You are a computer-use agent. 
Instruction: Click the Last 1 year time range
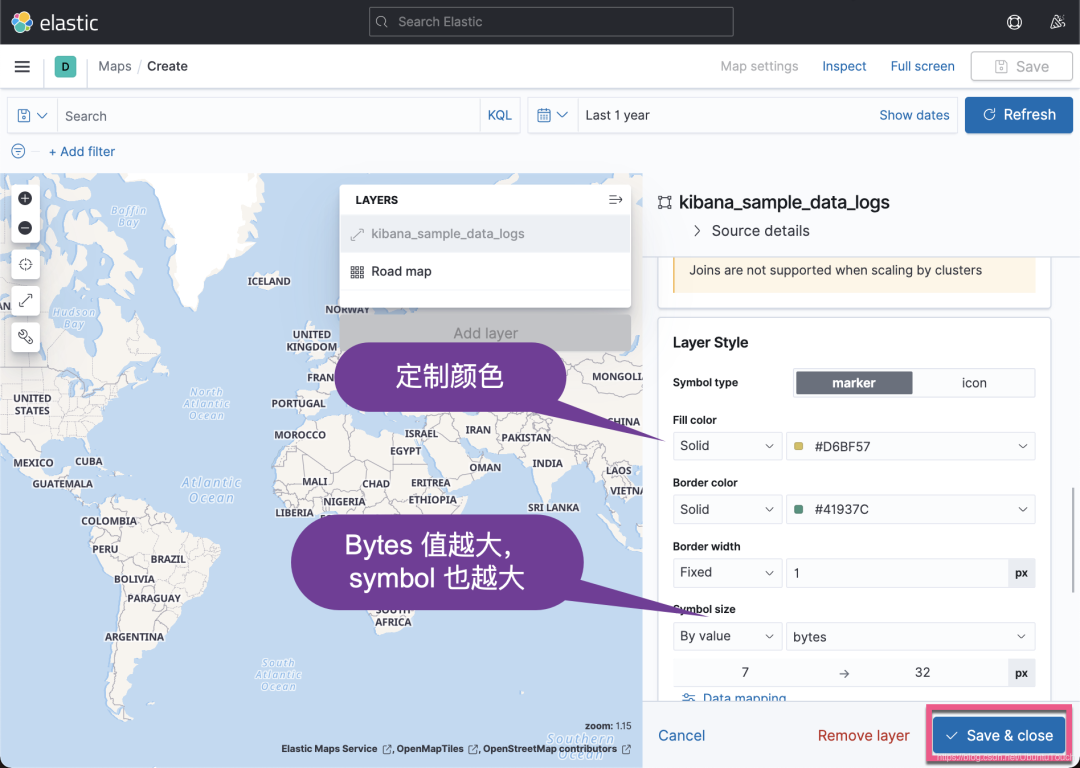(x=617, y=115)
